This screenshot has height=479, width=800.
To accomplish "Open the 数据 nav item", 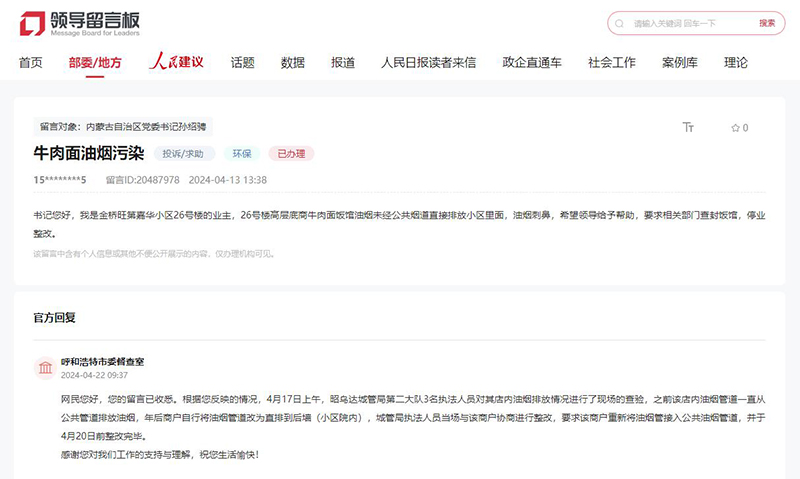I will (292, 62).
